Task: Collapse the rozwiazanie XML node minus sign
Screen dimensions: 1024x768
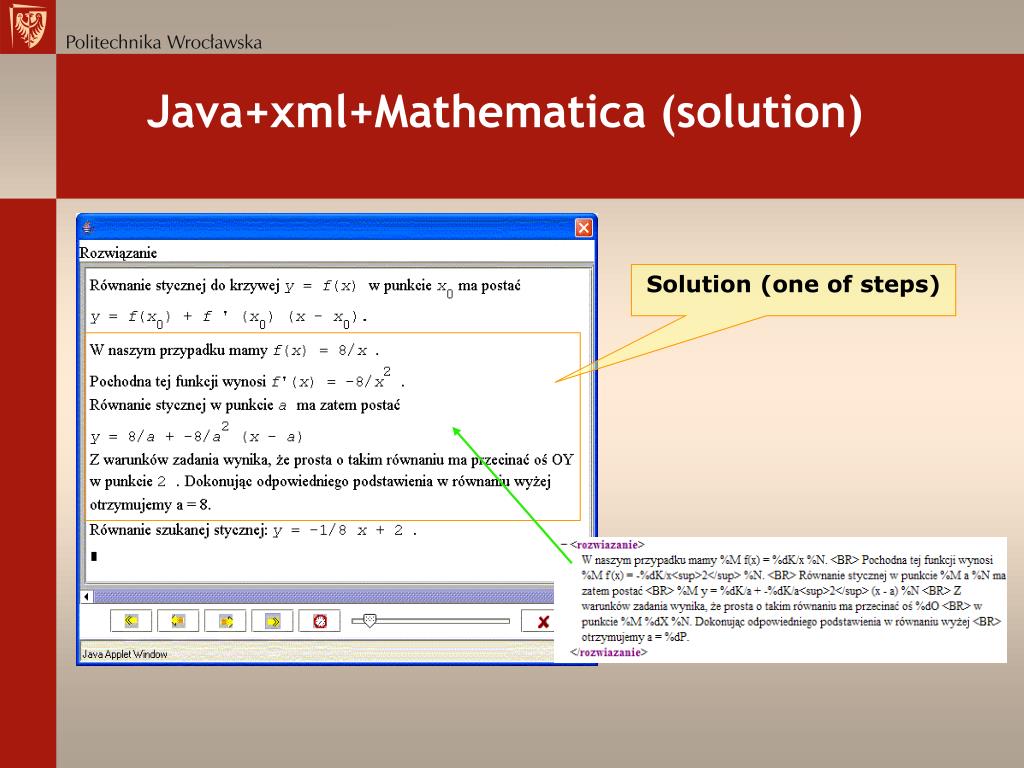Action: [x=564, y=544]
